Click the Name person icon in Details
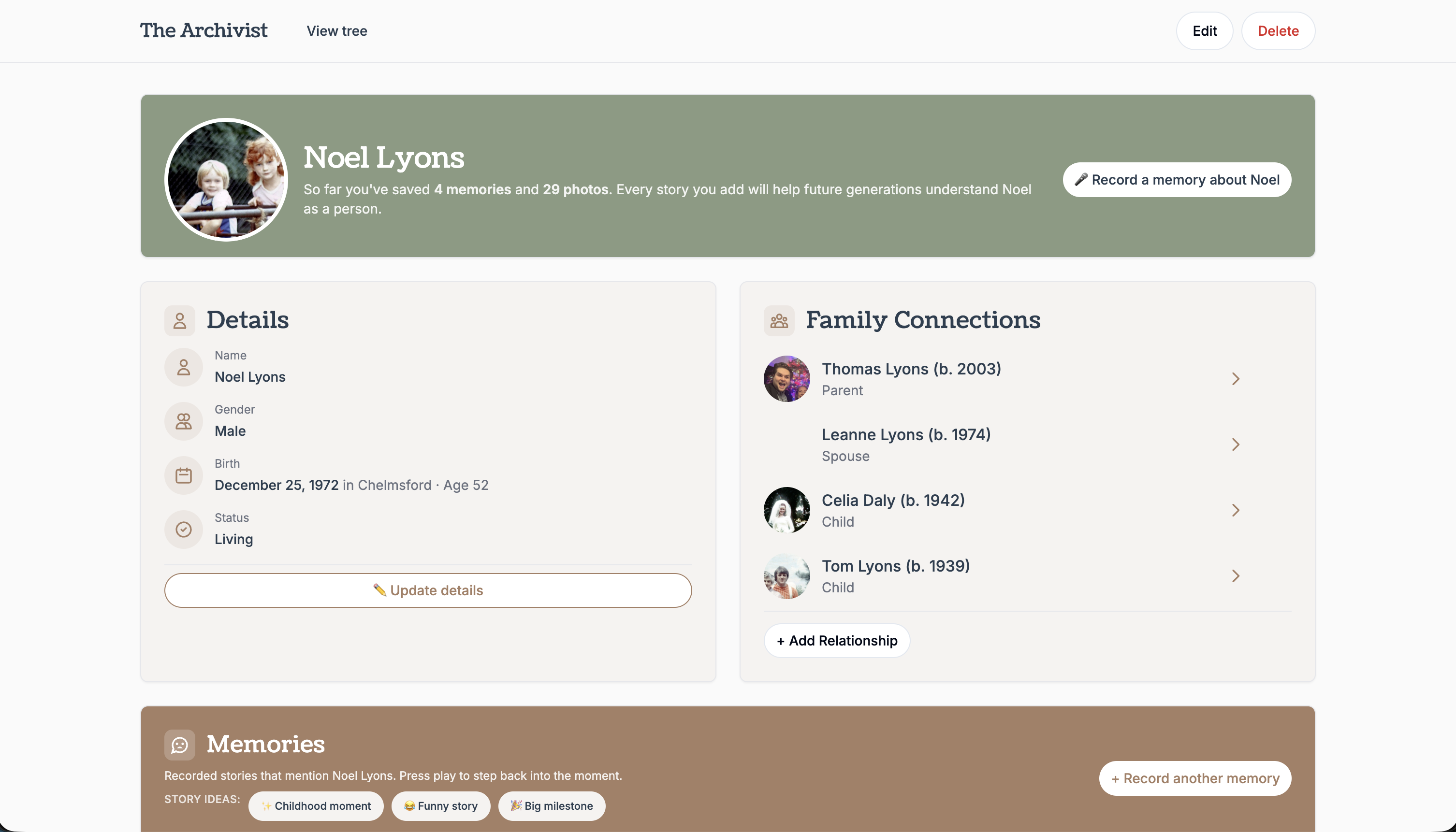The height and width of the screenshot is (832, 1456). click(183, 367)
